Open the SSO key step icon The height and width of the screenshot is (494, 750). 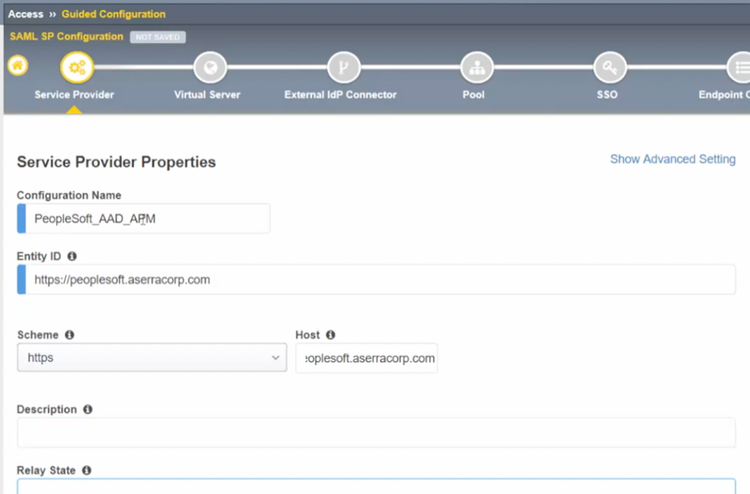point(610,67)
